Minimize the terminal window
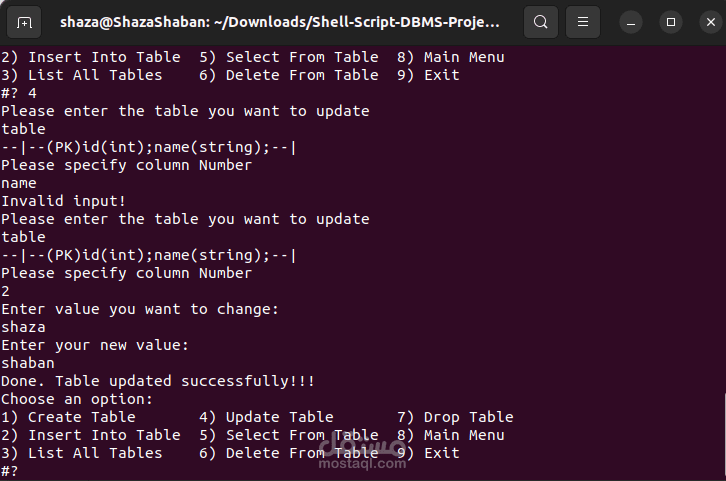This screenshot has height=481, width=726. pyautogui.click(x=631, y=21)
